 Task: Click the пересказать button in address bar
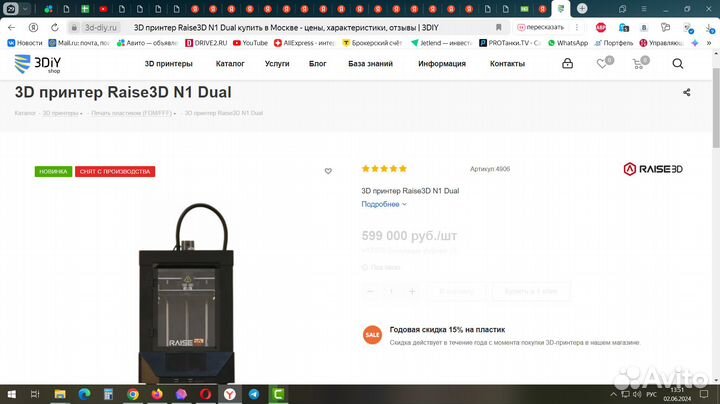(x=540, y=28)
